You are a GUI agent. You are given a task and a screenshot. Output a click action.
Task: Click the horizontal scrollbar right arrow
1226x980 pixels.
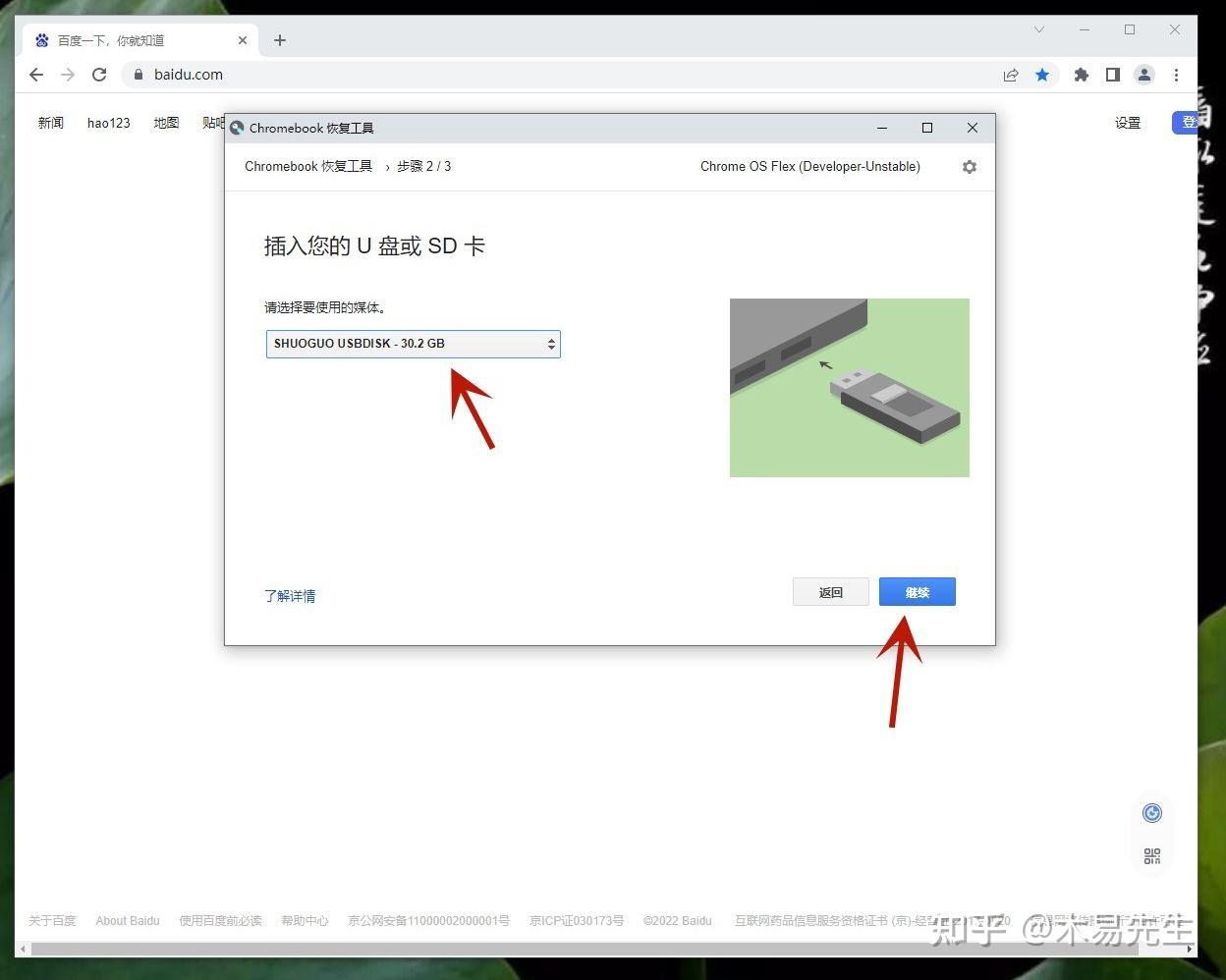click(x=1190, y=950)
